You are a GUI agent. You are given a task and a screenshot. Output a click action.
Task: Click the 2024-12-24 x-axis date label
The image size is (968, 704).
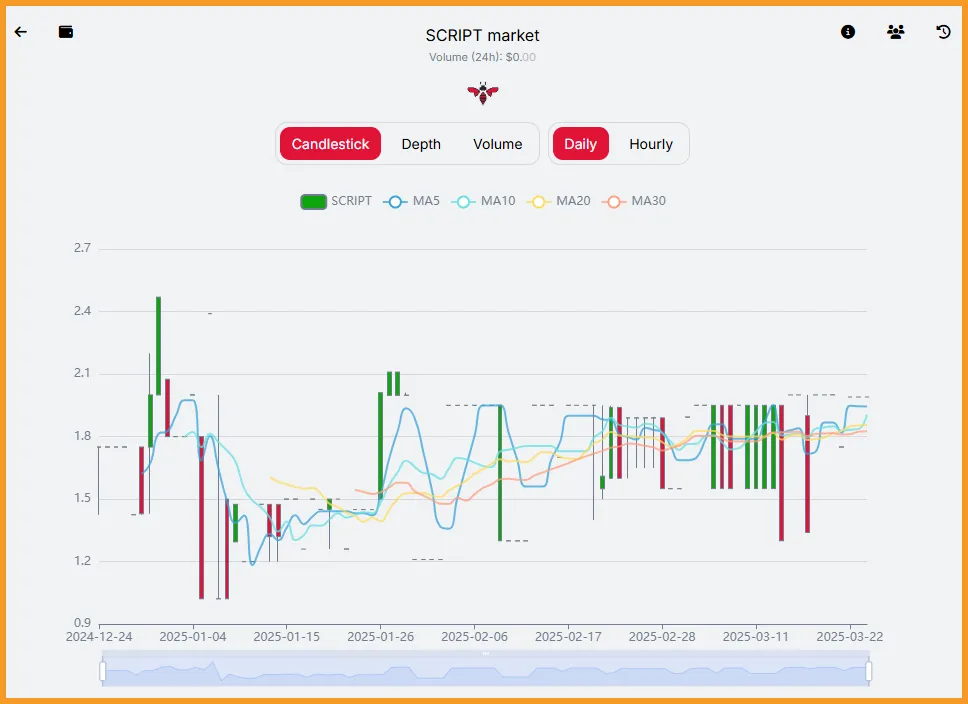99,637
